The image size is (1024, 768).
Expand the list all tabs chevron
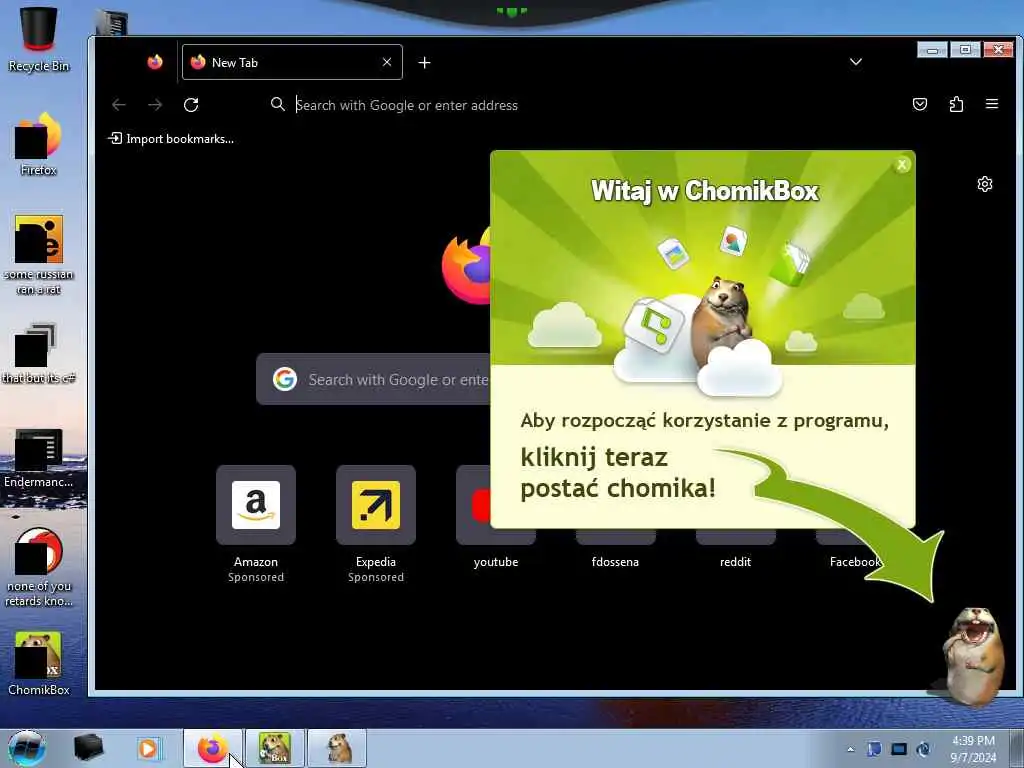pyautogui.click(x=856, y=62)
